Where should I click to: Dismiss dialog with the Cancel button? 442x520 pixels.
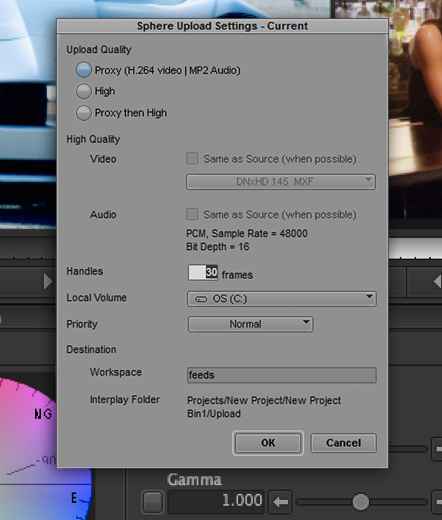(344, 443)
